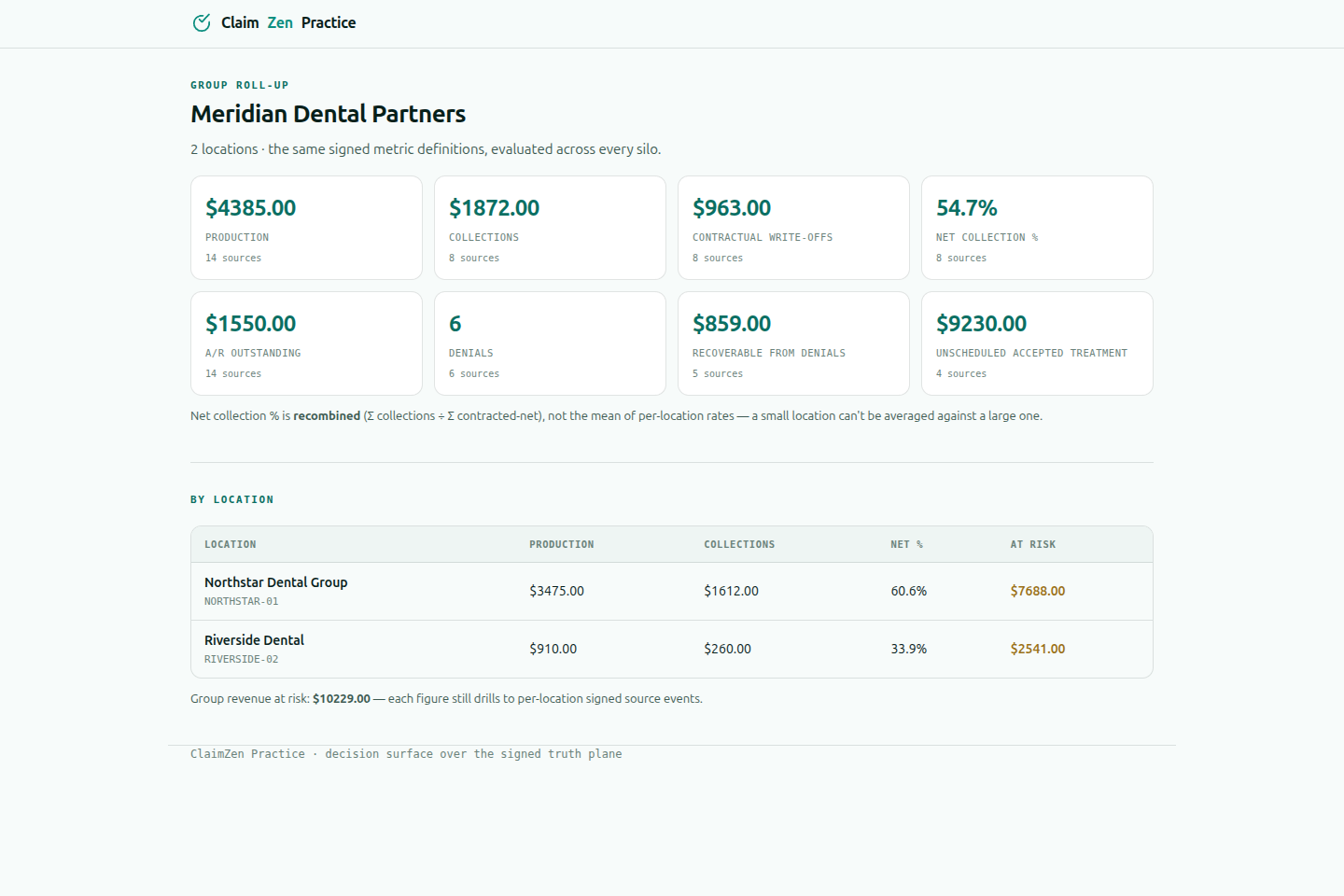Image resolution: width=1344 pixels, height=896 pixels.
Task: Open the $4385.00 Production metric card
Action: (x=306, y=228)
